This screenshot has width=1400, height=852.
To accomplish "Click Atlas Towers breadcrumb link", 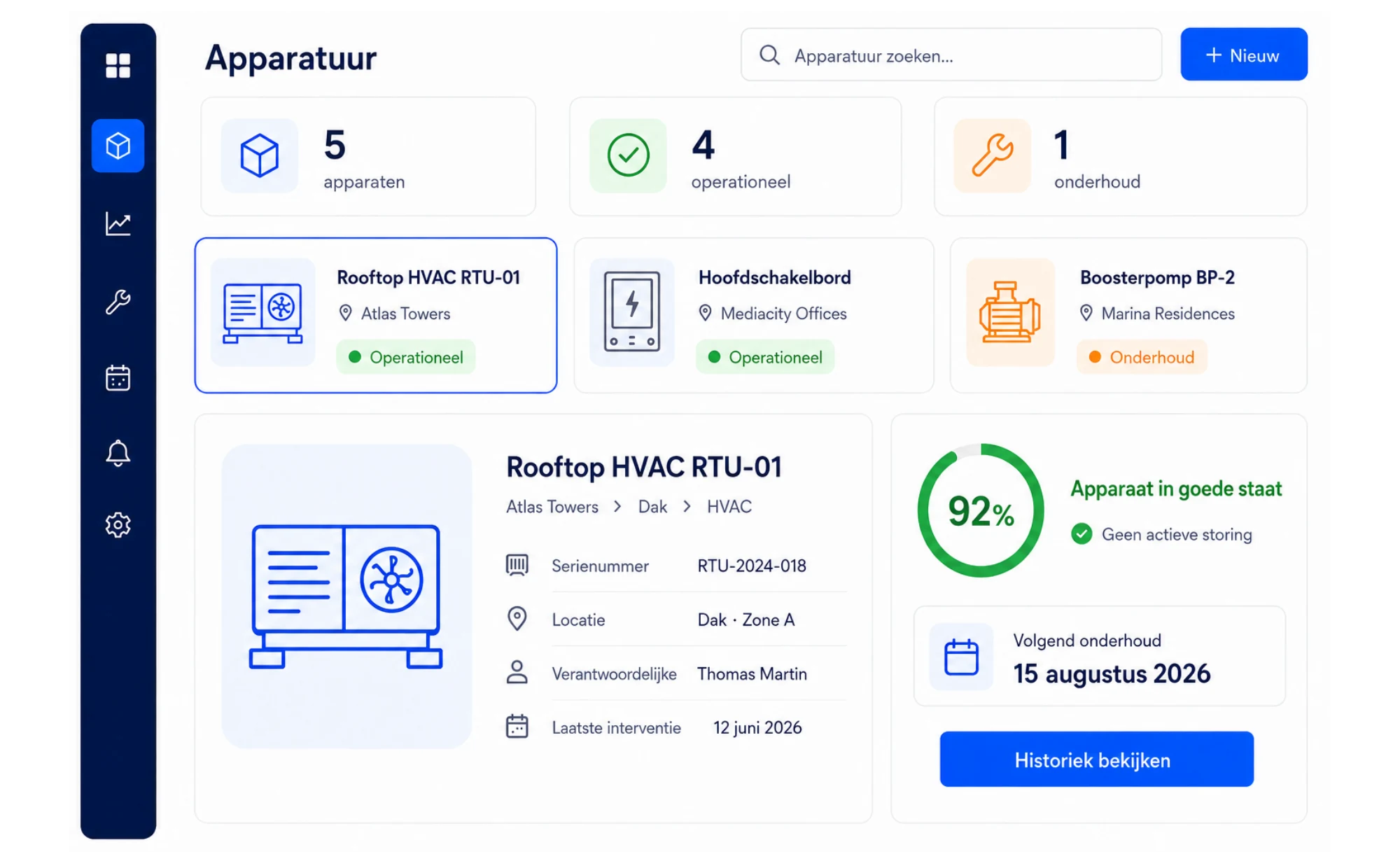I will [552, 507].
